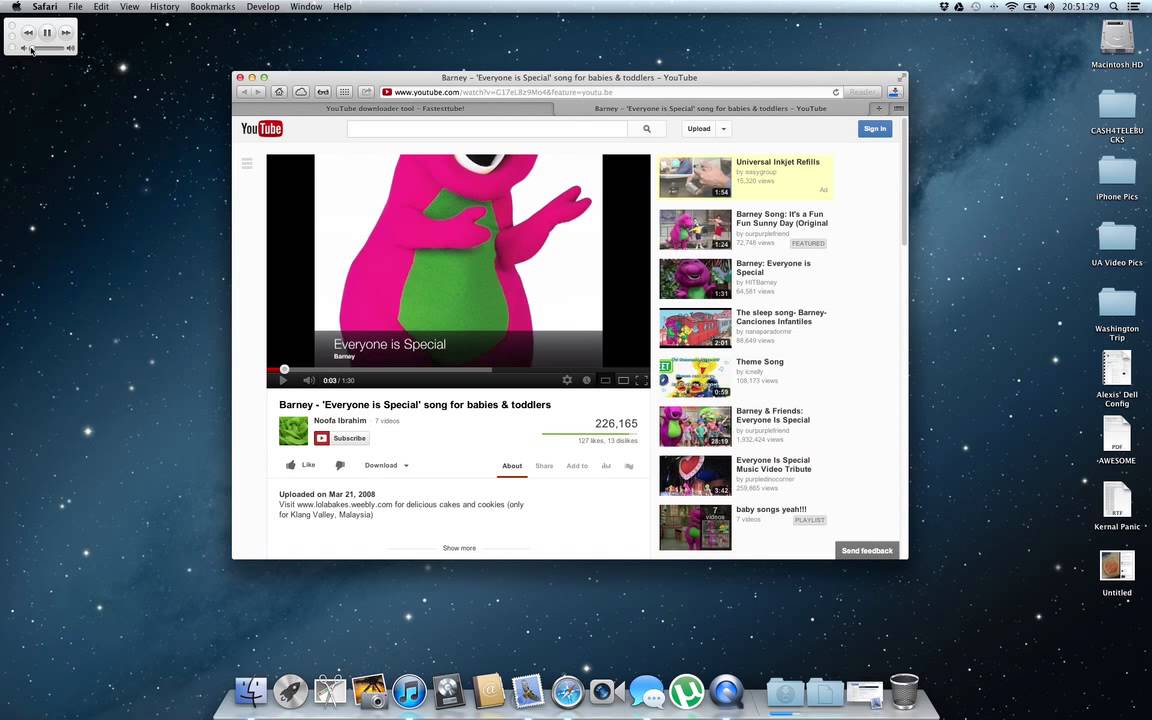Open Finder from the Dock
This screenshot has width=1152, height=720.
pos(251,691)
